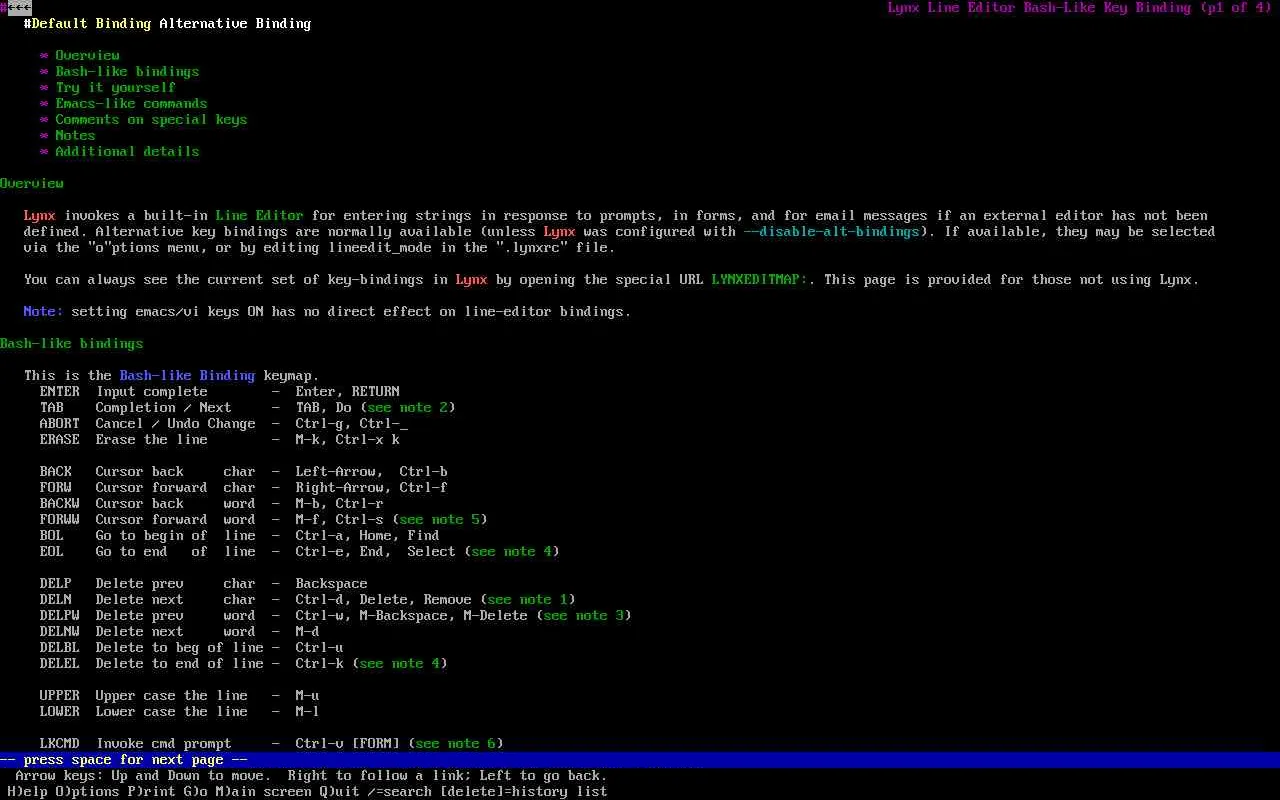Click '[delete]=history list' at the bottom
1280x800 pixels.
click(x=524, y=792)
